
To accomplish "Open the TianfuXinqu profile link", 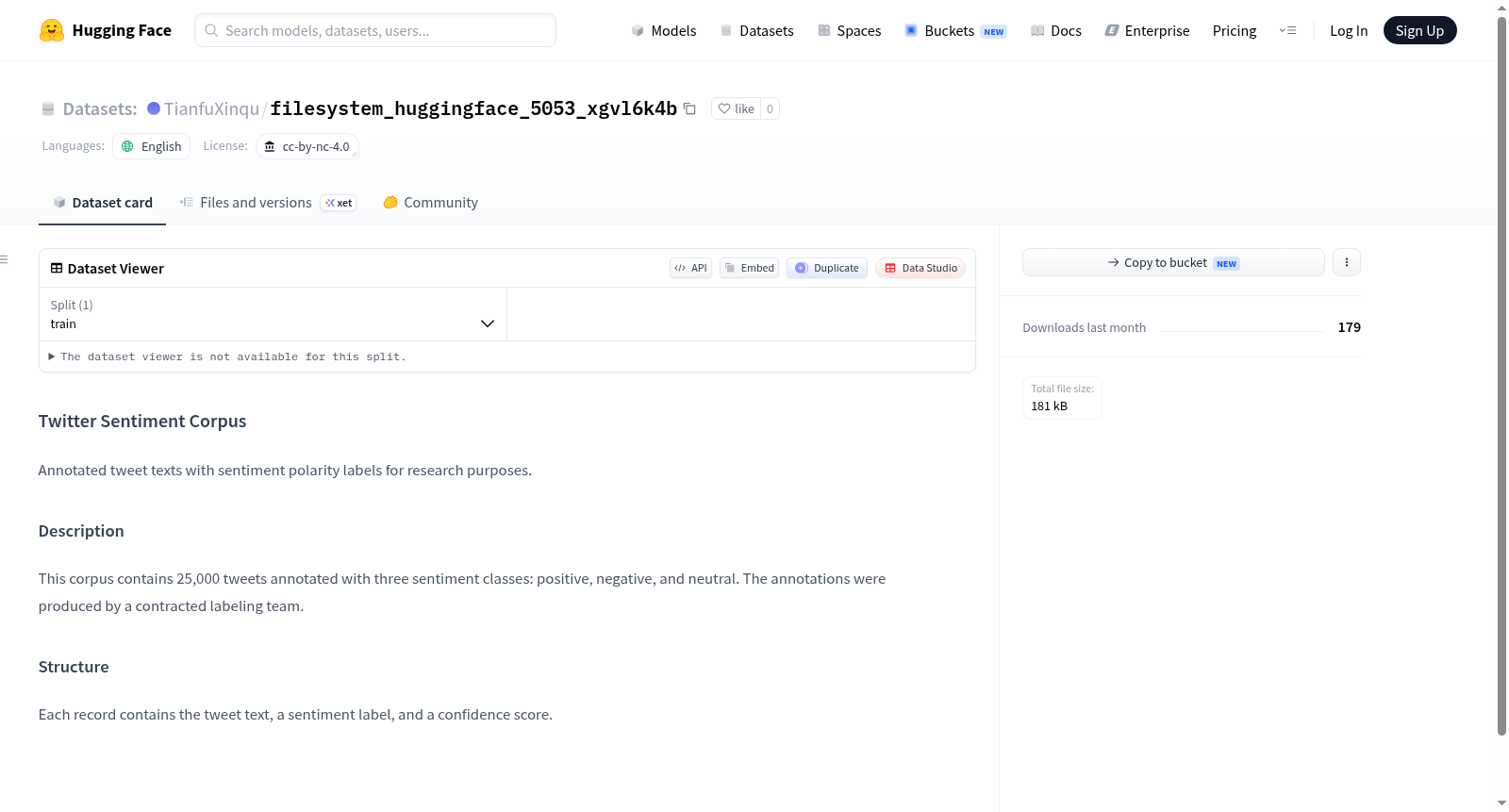I will [211, 108].
